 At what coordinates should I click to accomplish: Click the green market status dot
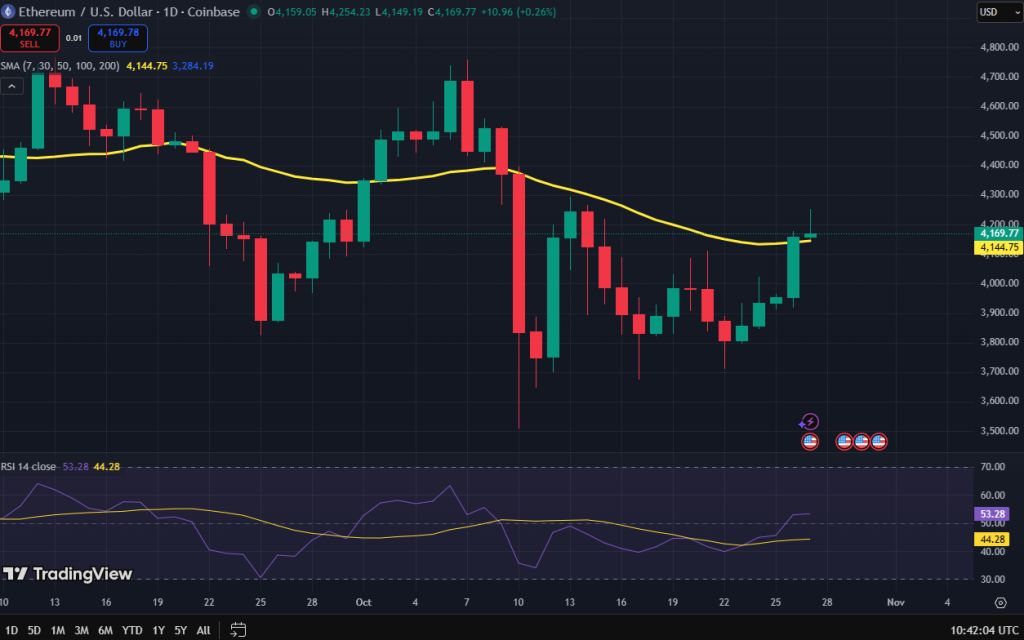[254, 12]
